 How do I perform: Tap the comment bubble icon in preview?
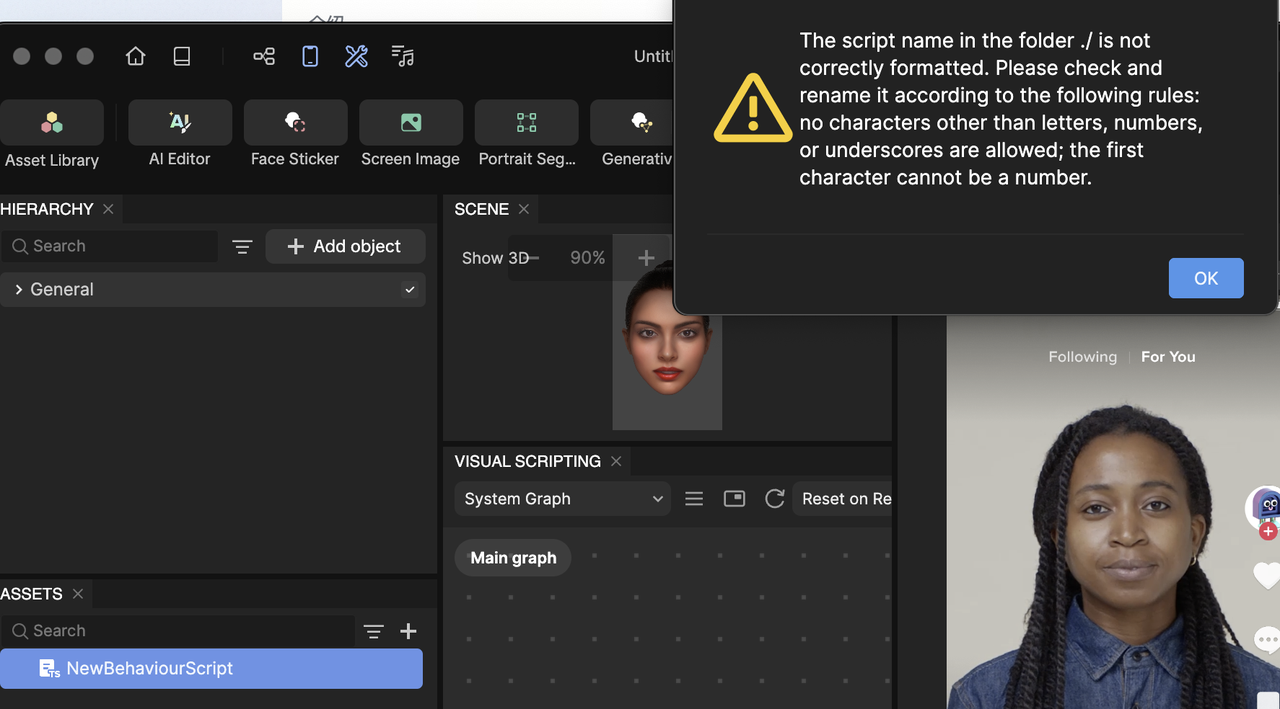click(1267, 638)
